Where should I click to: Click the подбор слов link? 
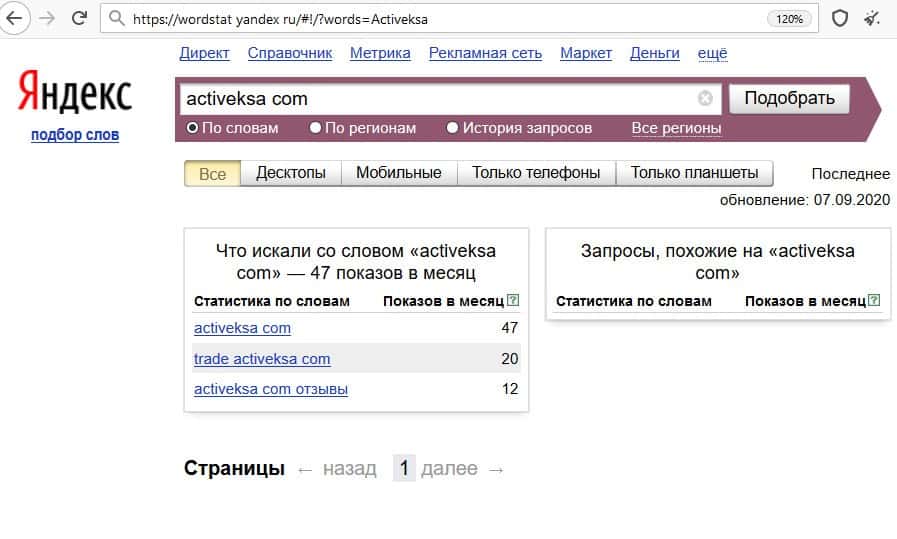pyautogui.click(x=75, y=135)
